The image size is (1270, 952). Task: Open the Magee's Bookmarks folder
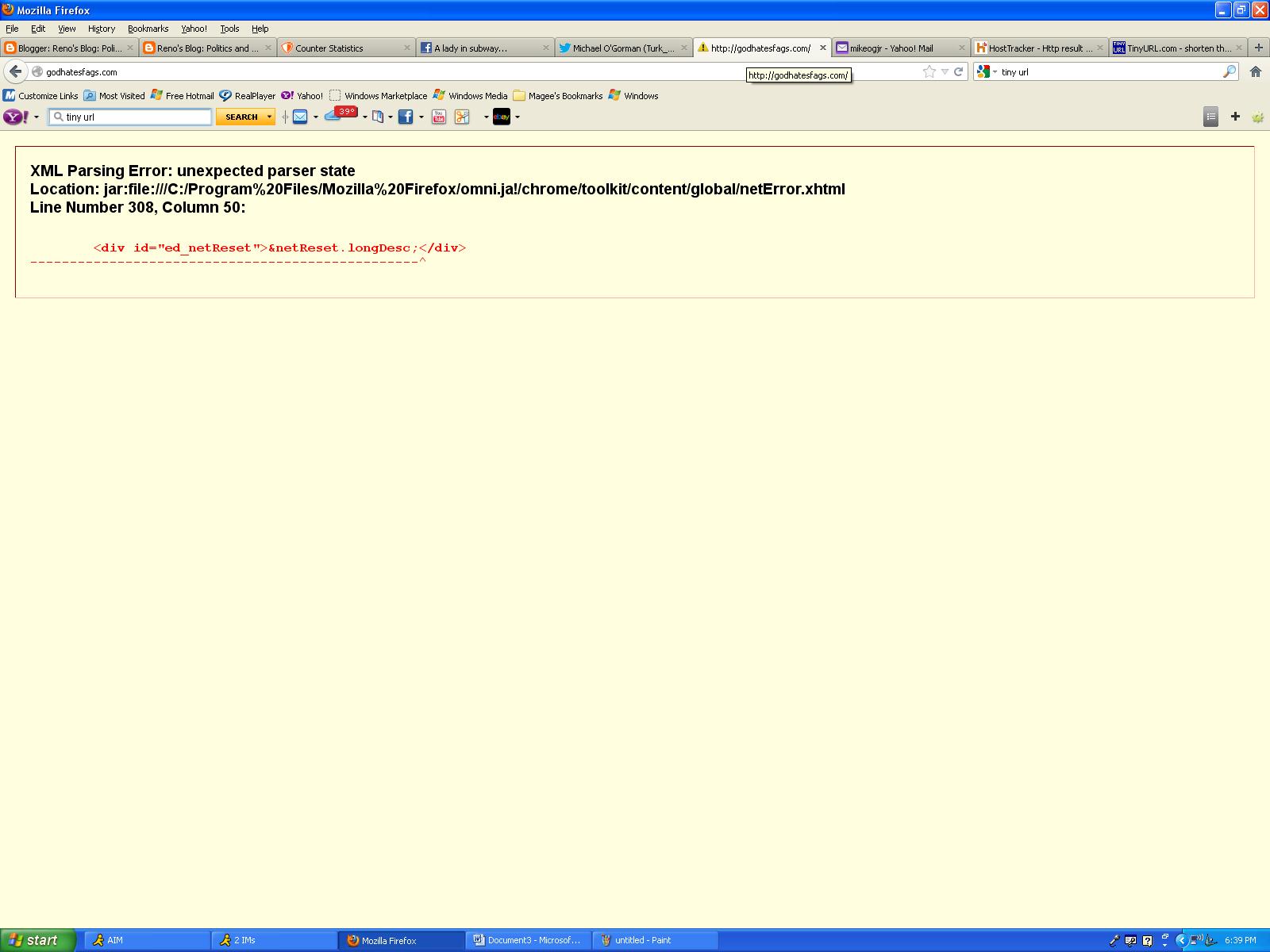click(x=558, y=95)
